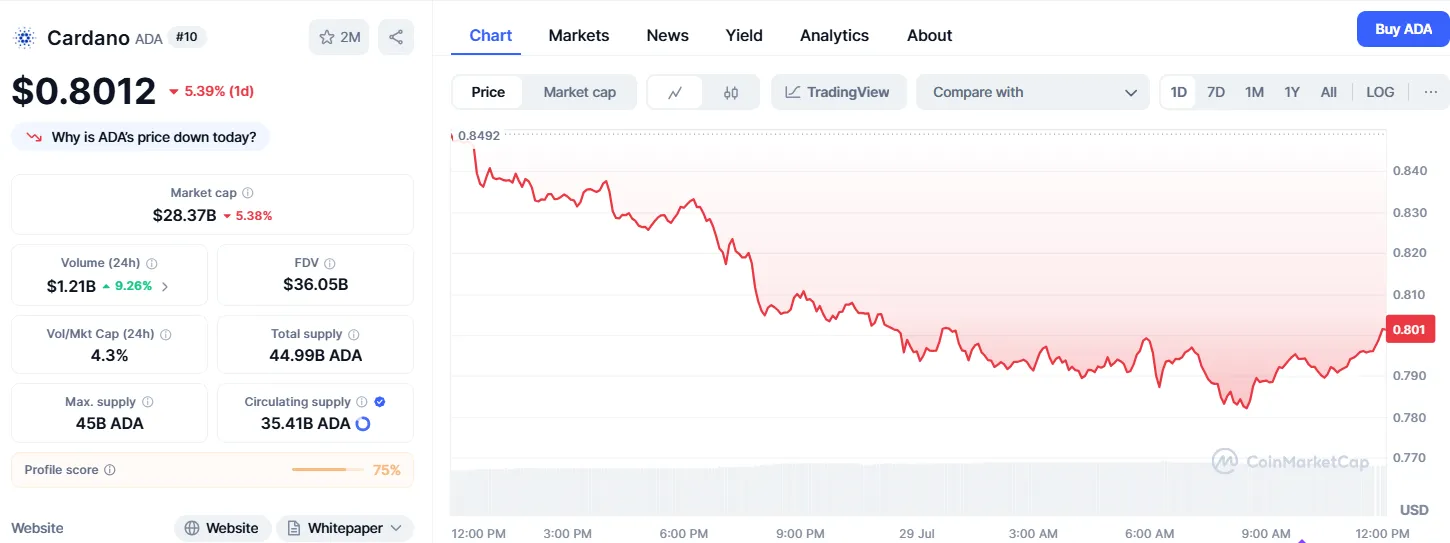The height and width of the screenshot is (543, 1450).
Task: Select the 7D time range
Action: (1215, 92)
